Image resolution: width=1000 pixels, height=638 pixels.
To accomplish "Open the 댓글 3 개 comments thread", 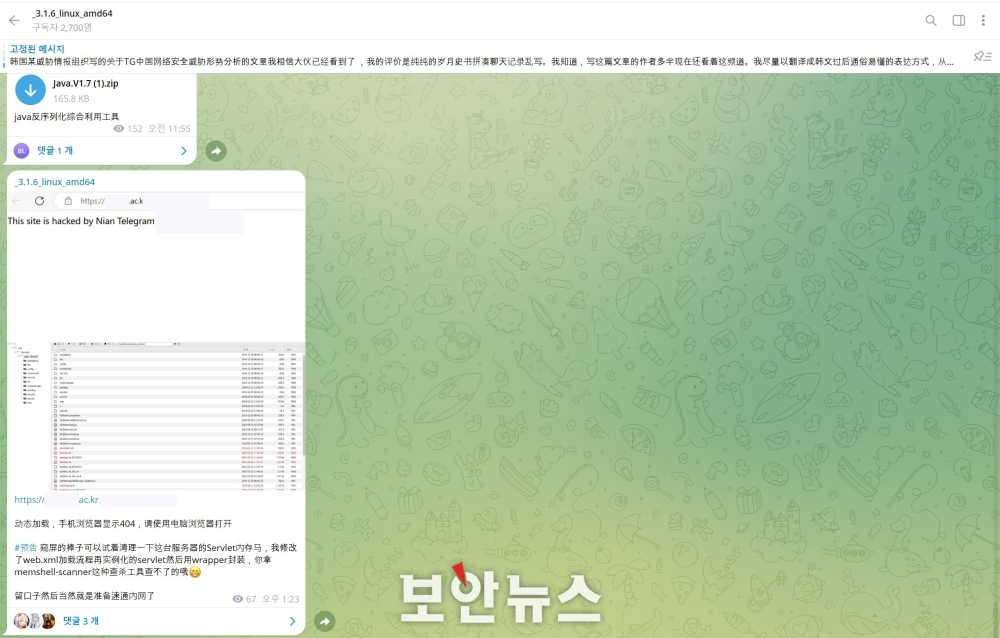I will [81, 621].
